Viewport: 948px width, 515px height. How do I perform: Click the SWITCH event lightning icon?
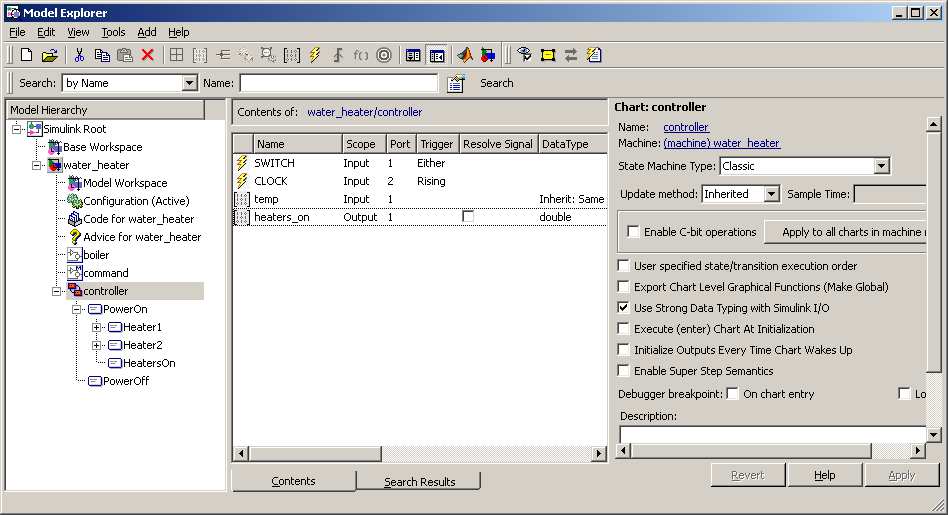click(242, 163)
